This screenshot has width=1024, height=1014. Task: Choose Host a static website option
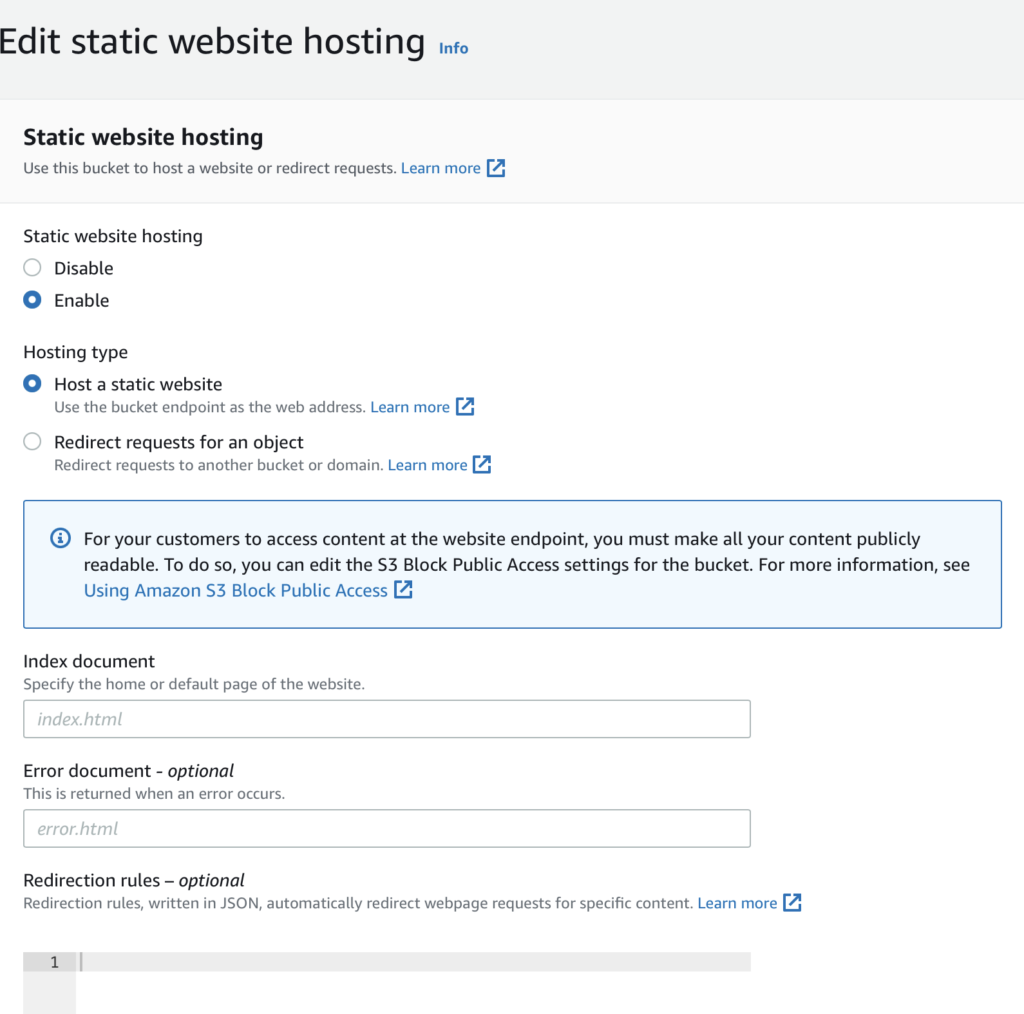(x=32, y=383)
